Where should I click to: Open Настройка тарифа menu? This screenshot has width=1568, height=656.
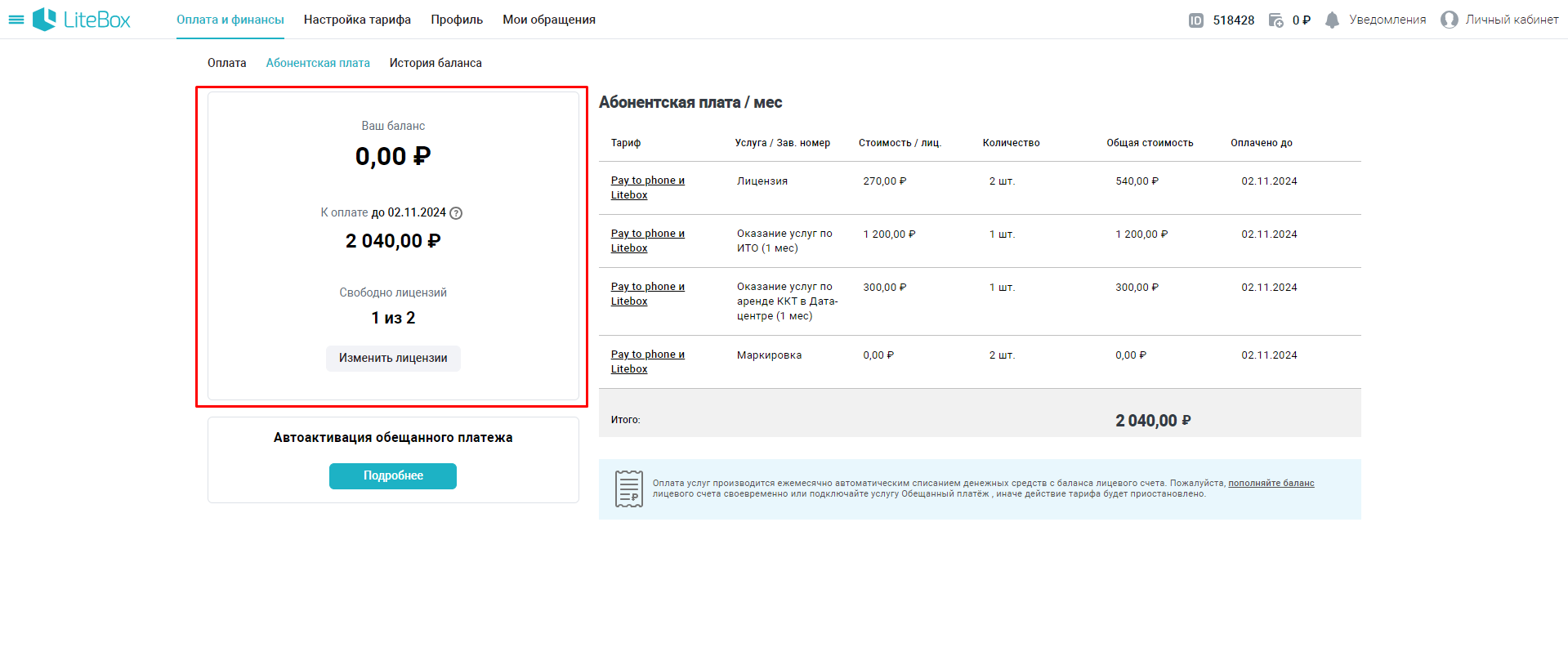[x=357, y=20]
